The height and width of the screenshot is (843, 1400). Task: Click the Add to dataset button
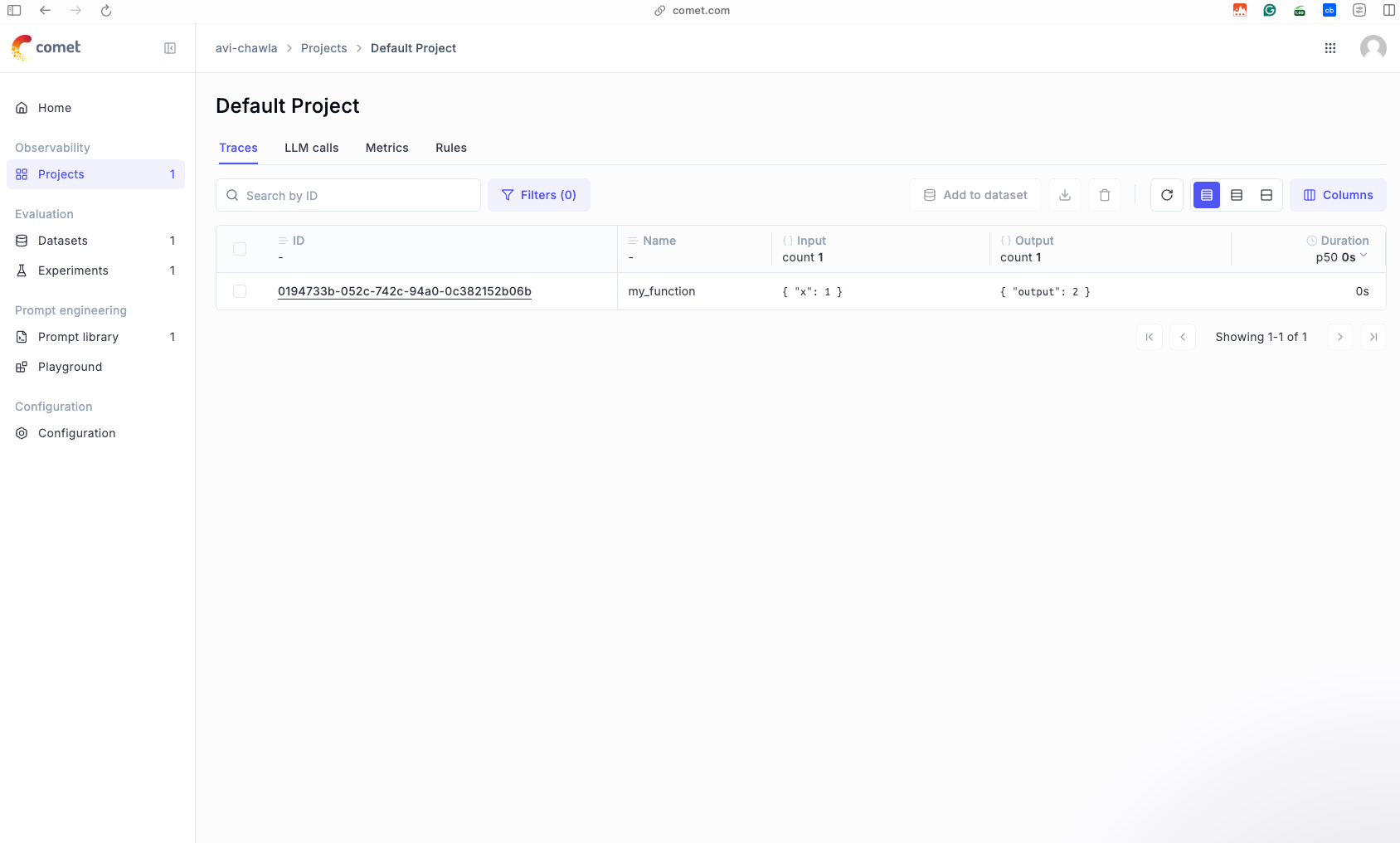pyautogui.click(x=975, y=195)
